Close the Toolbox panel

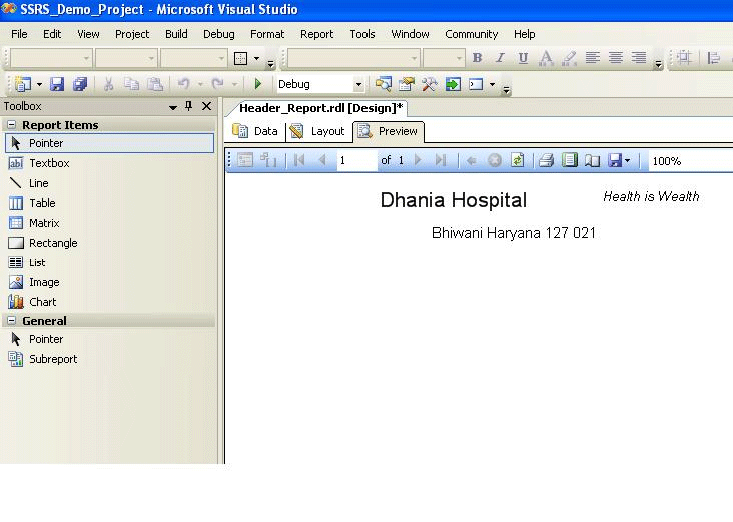tap(206, 106)
